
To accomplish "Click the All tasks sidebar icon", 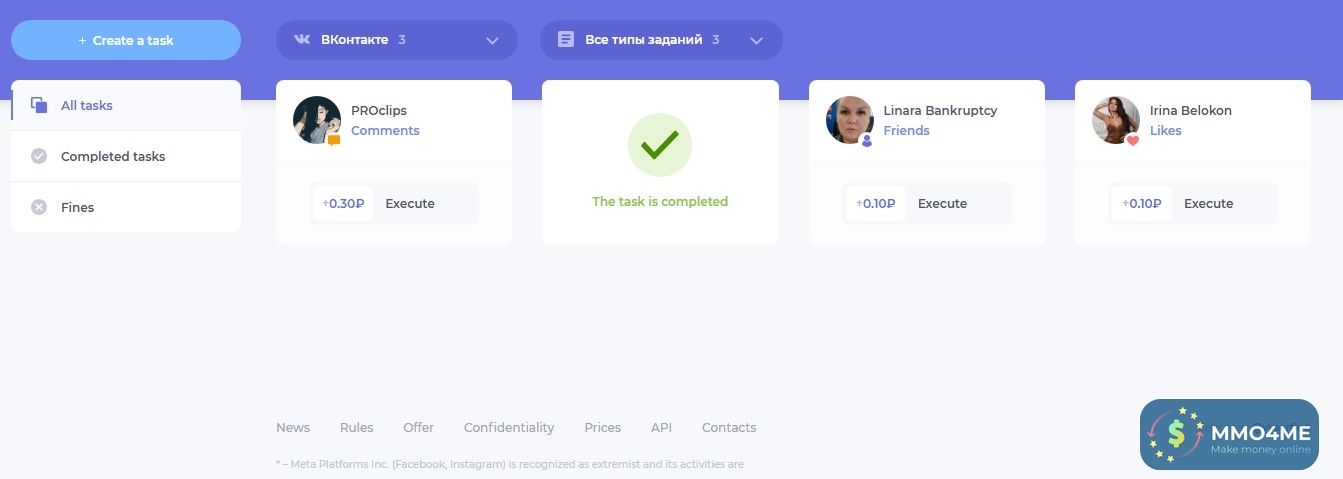I will point(39,105).
